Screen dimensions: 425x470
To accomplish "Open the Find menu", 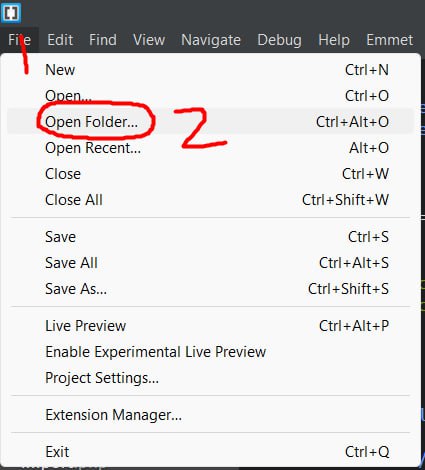I will click(x=103, y=40).
